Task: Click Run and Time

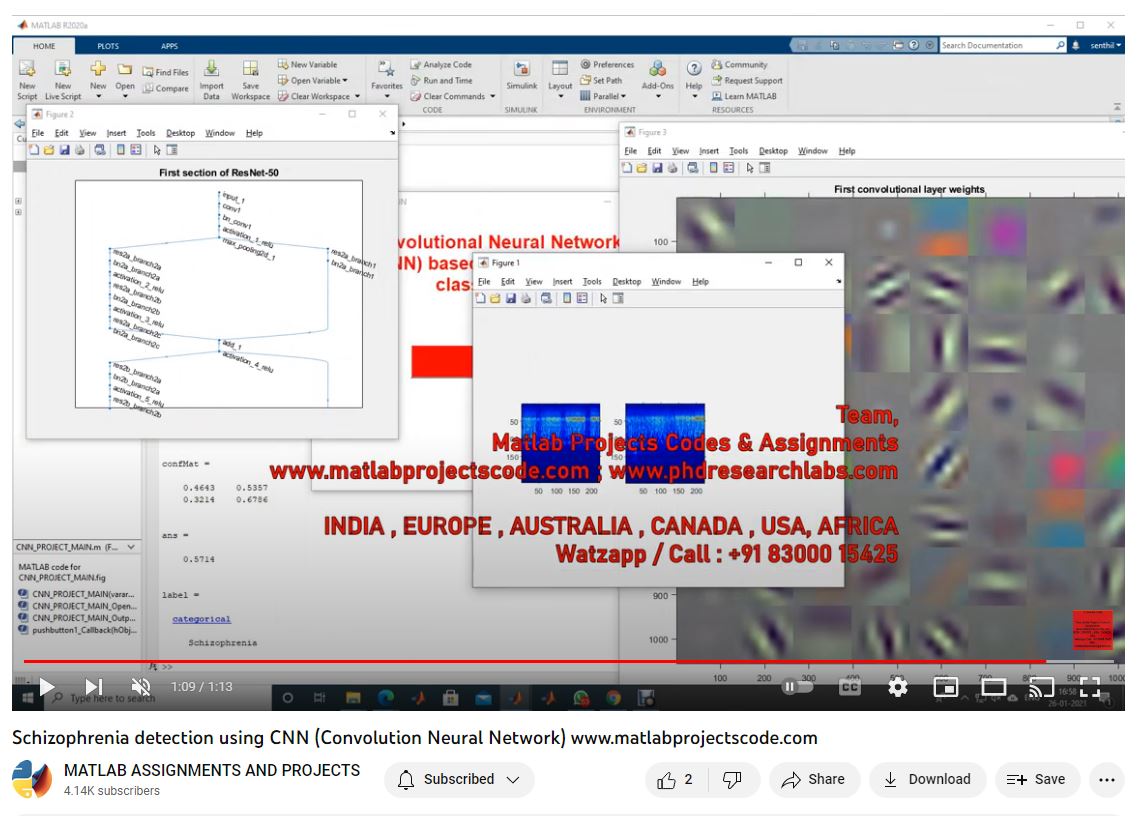Action: coord(441,80)
